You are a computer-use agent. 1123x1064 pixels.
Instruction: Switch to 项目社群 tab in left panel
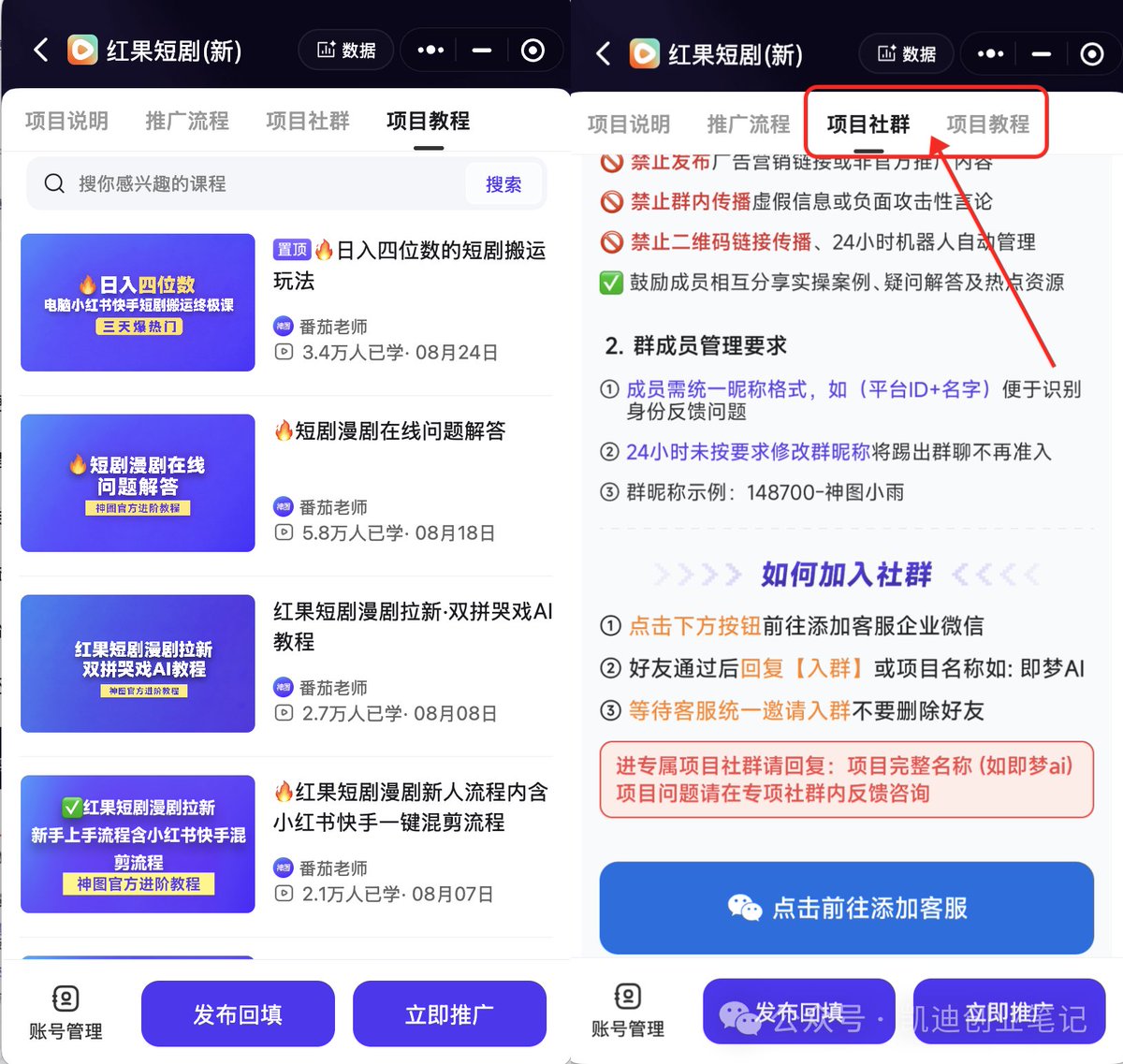[308, 121]
